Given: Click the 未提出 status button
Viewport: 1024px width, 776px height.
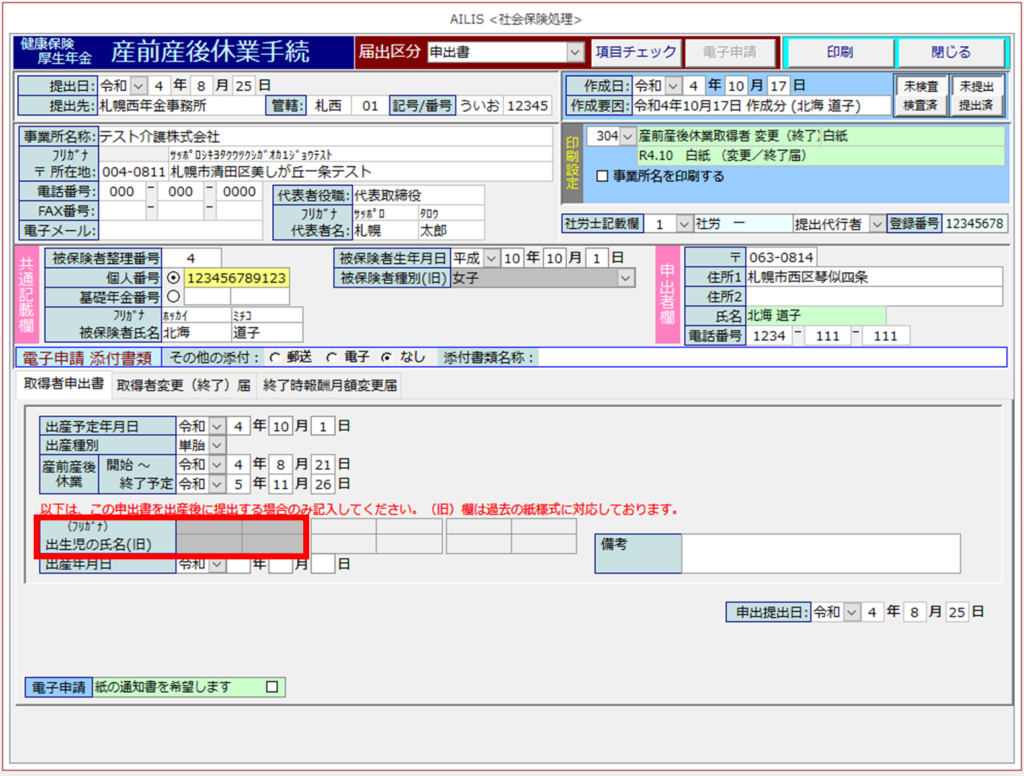Looking at the screenshot, I should pyautogui.click(x=975, y=86).
